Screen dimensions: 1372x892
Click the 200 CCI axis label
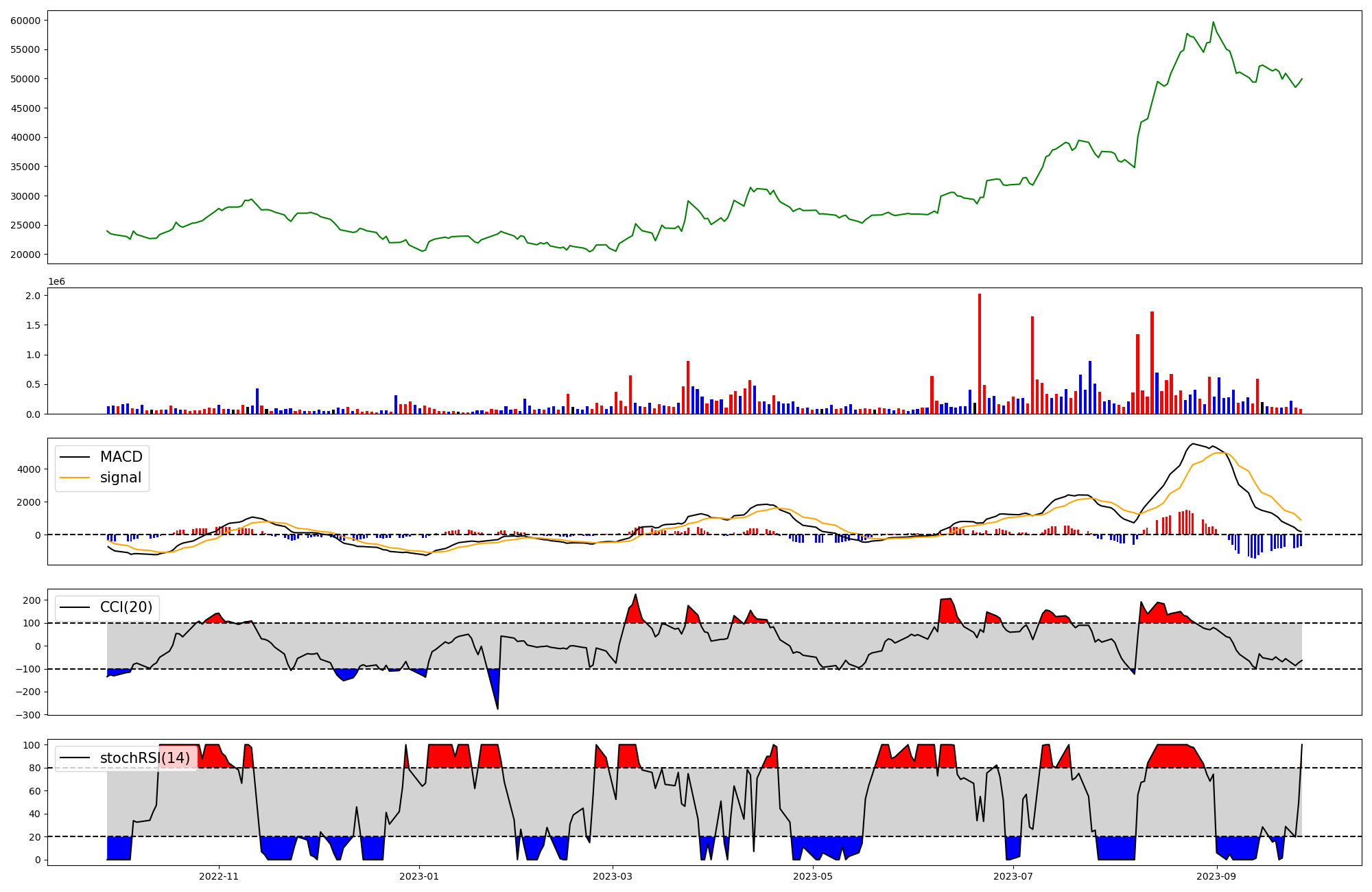[33, 600]
